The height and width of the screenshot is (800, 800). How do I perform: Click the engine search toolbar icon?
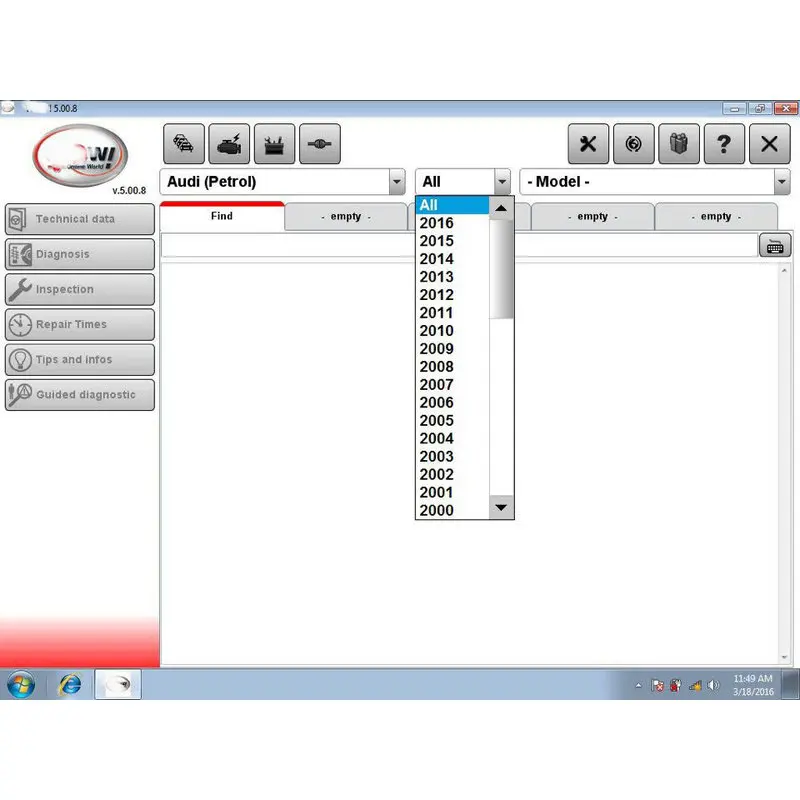(x=229, y=144)
